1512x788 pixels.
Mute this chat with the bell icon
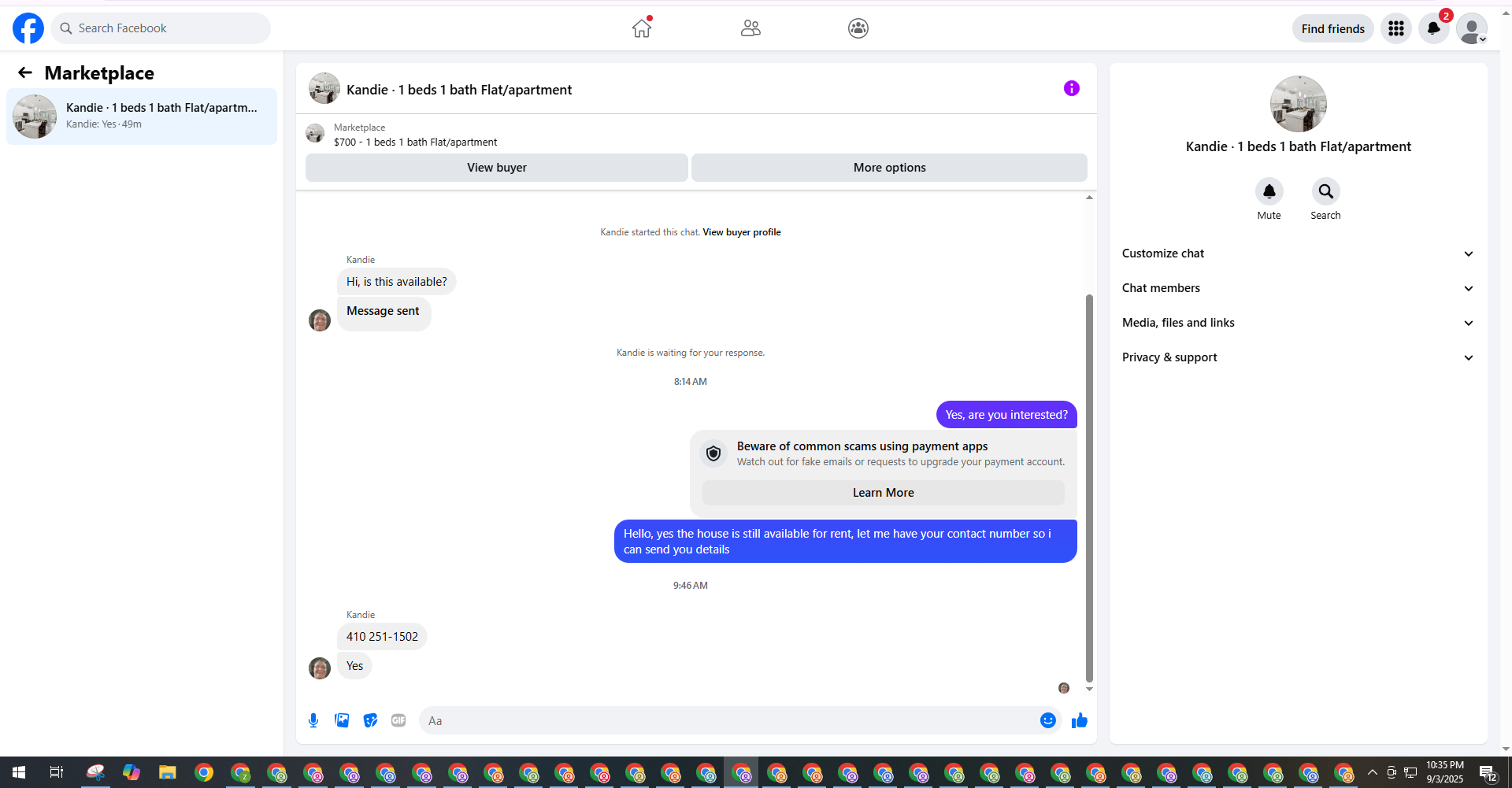pyautogui.click(x=1269, y=191)
